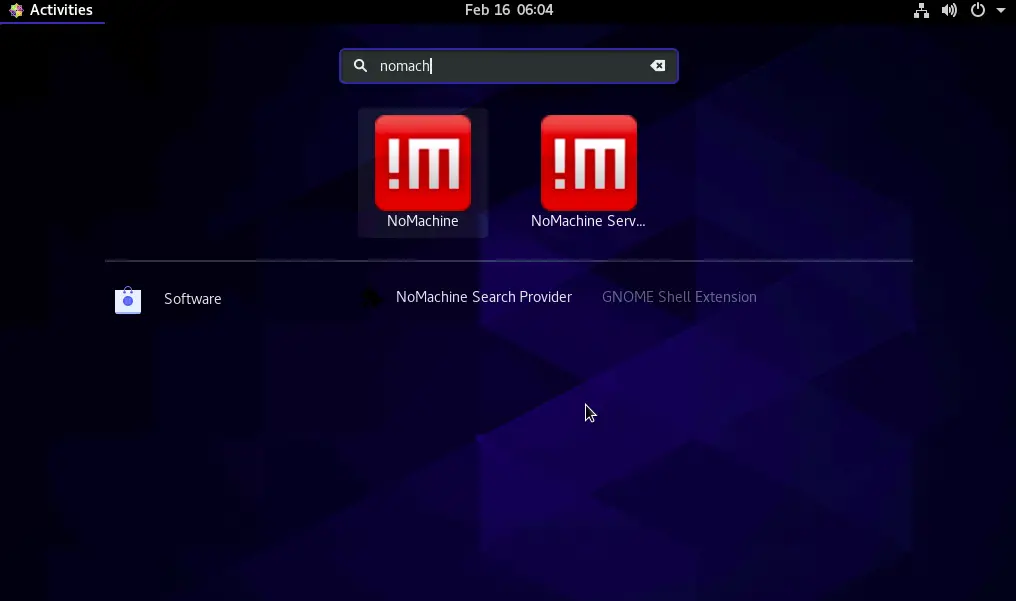Click the logo icon beside Activities
1016x601 pixels.
coord(16,11)
